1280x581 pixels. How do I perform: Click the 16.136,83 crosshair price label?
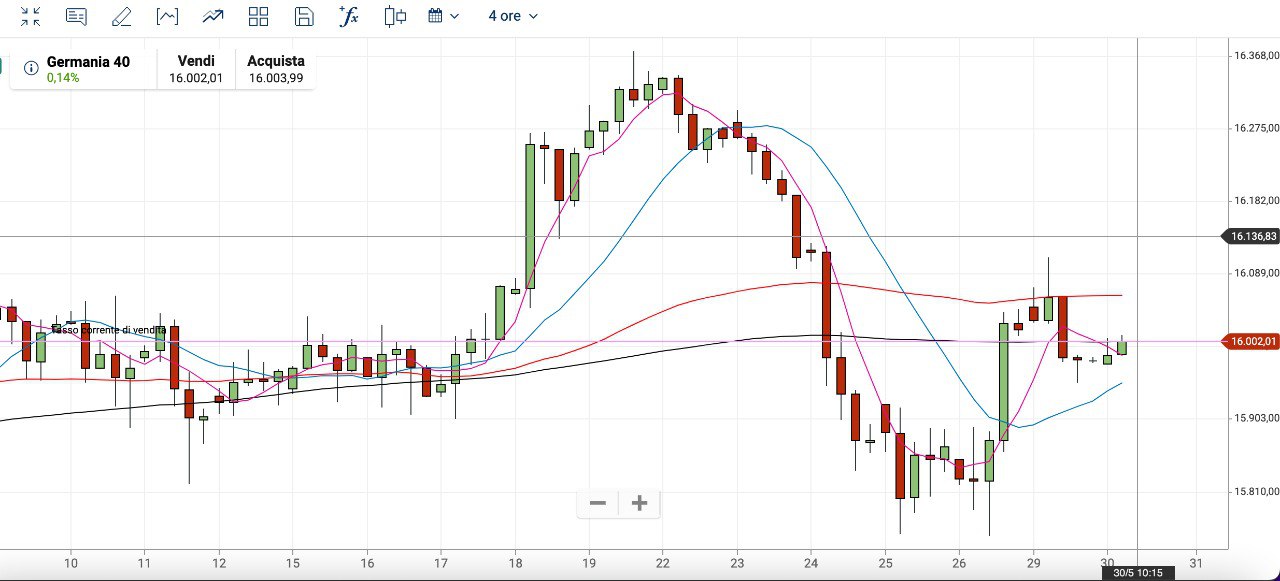pyautogui.click(x=1250, y=237)
